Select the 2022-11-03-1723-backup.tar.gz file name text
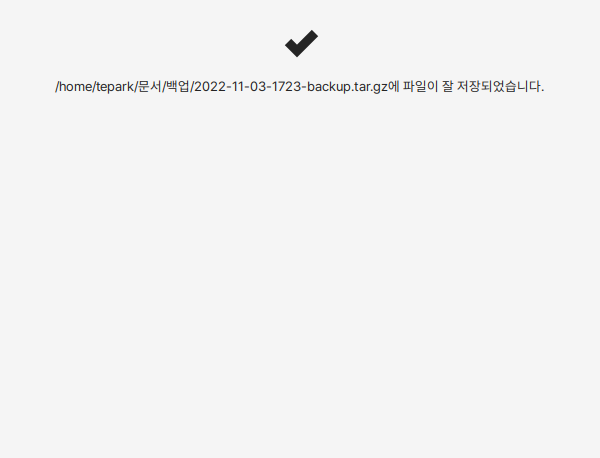Screen dimensions: 600x458 point(291,86)
